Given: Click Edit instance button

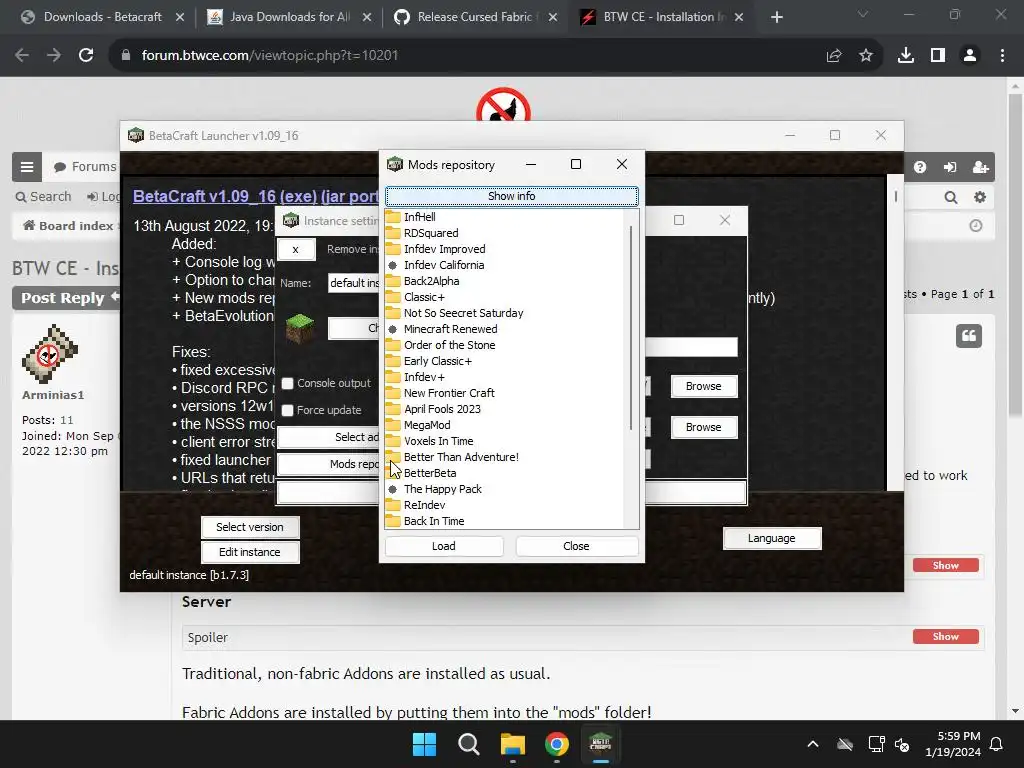Looking at the screenshot, I should click(x=250, y=552).
